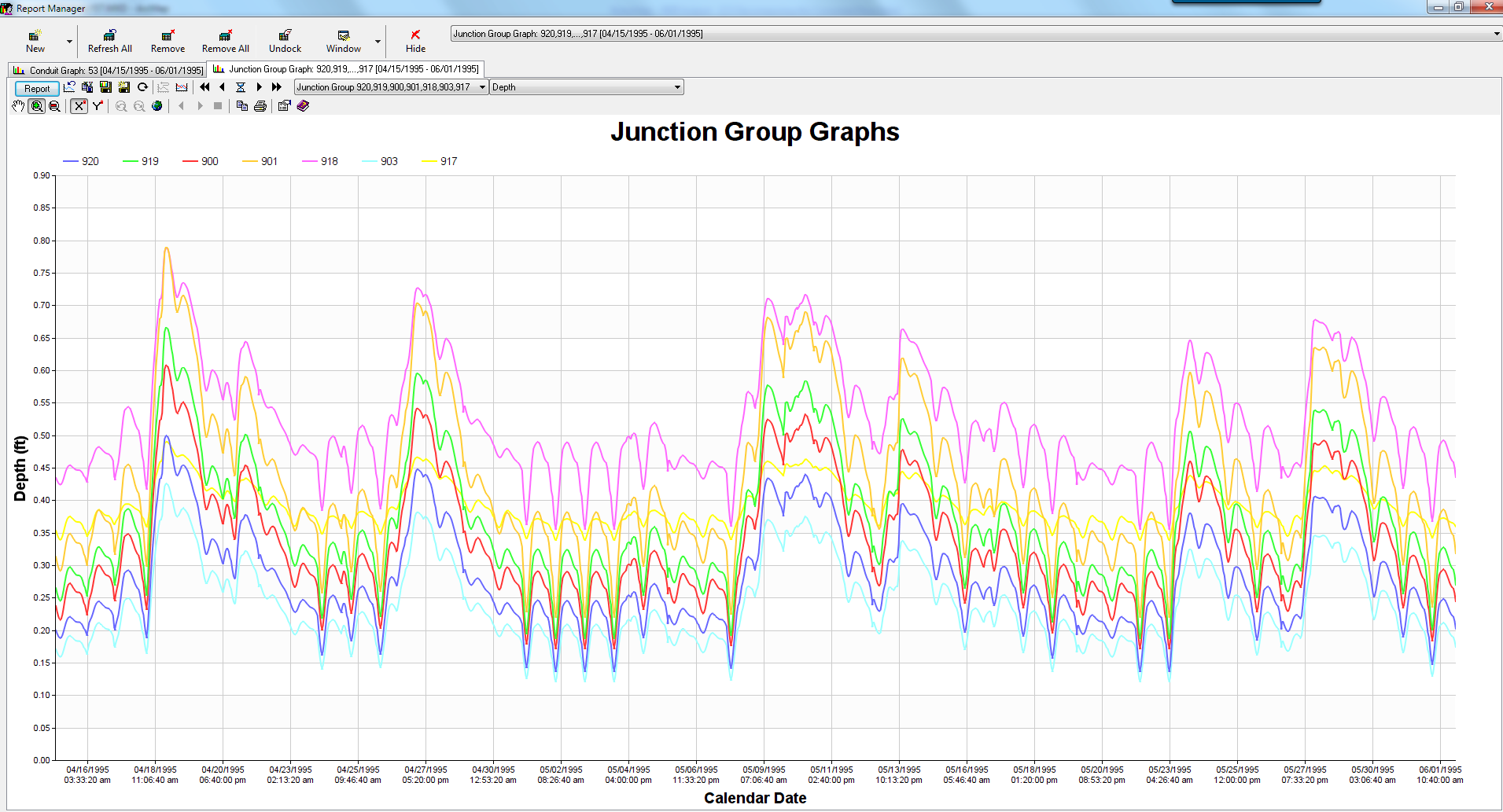
Task: Click the globe full-extent icon
Action: point(157,106)
